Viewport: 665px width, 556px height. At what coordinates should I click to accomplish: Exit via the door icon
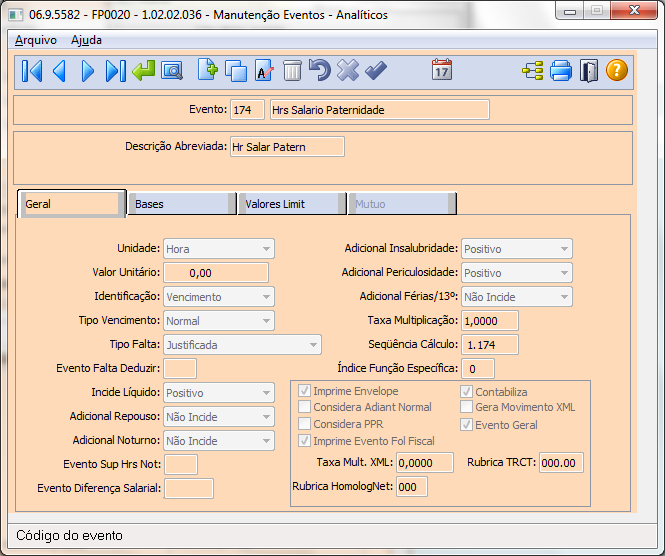(x=589, y=70)
